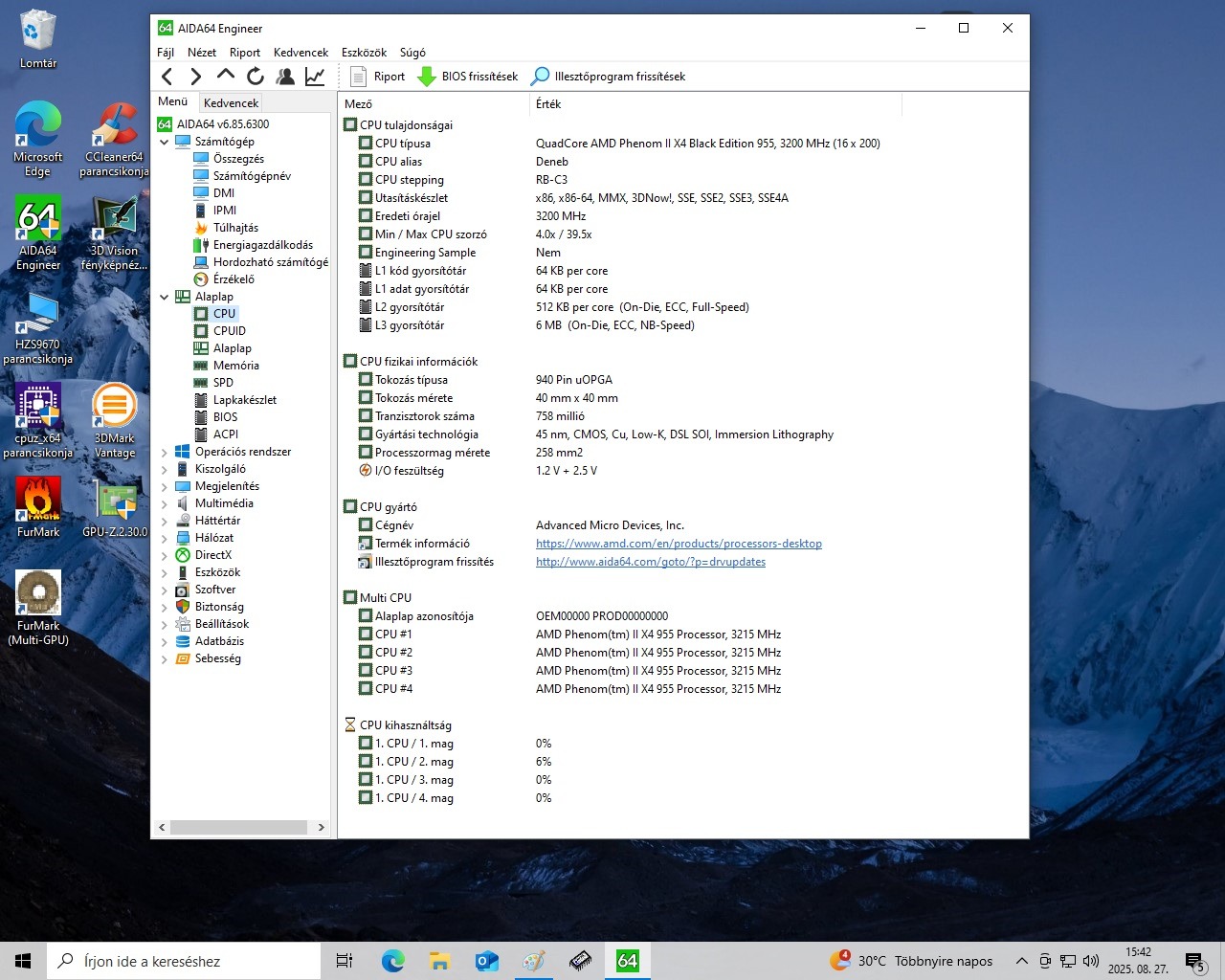1225x980 pixels.
Task: Collapse the Számítógép tree node
Action: pos(164,142)
